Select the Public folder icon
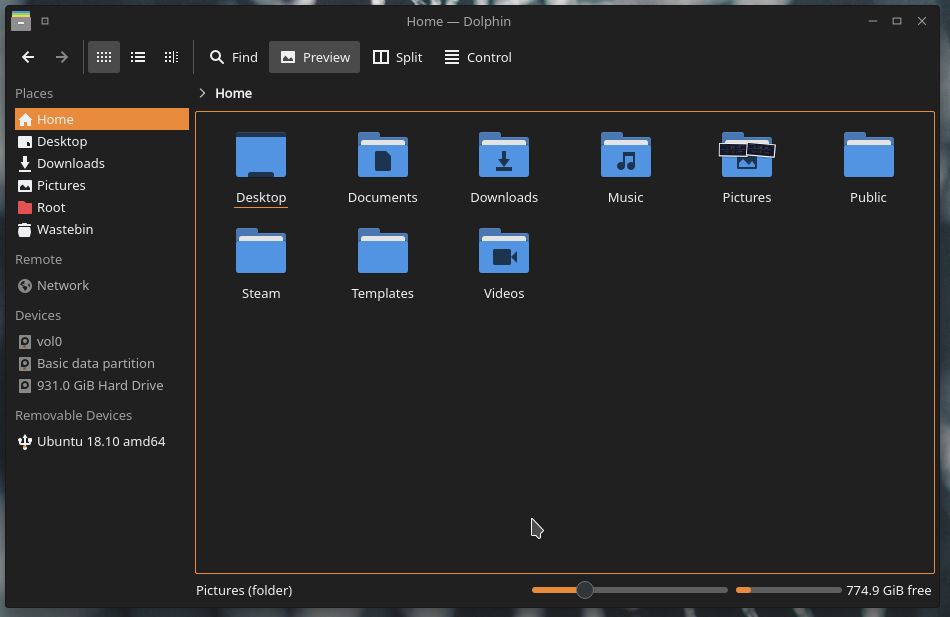The width and height of the screenshot is (950, 617). point(868,155)
